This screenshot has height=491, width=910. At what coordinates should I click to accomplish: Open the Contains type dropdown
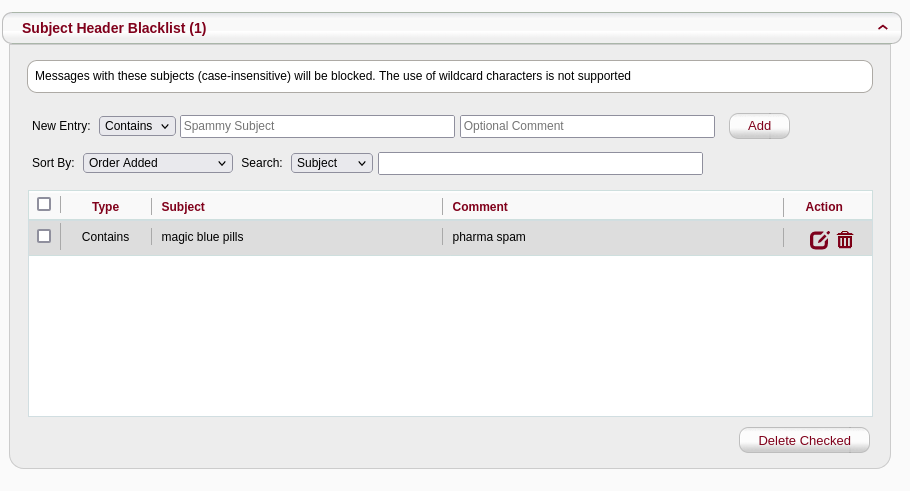click(x=138, y=126)
